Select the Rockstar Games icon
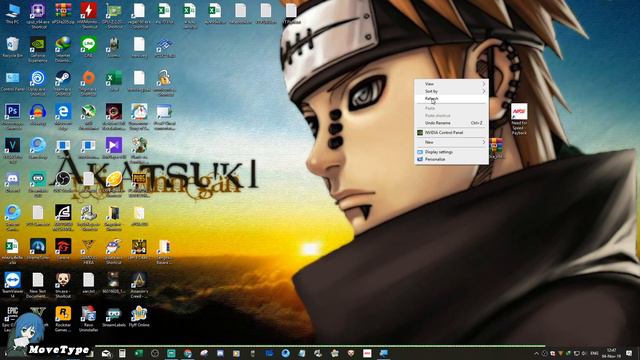 (63, 318)
